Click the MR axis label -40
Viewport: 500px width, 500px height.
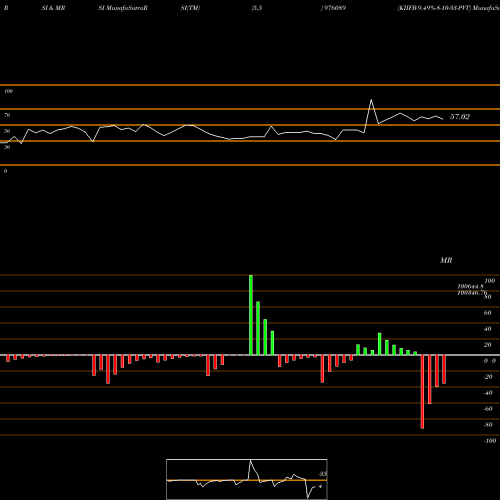pyautogui.click(x=488, y=393)
